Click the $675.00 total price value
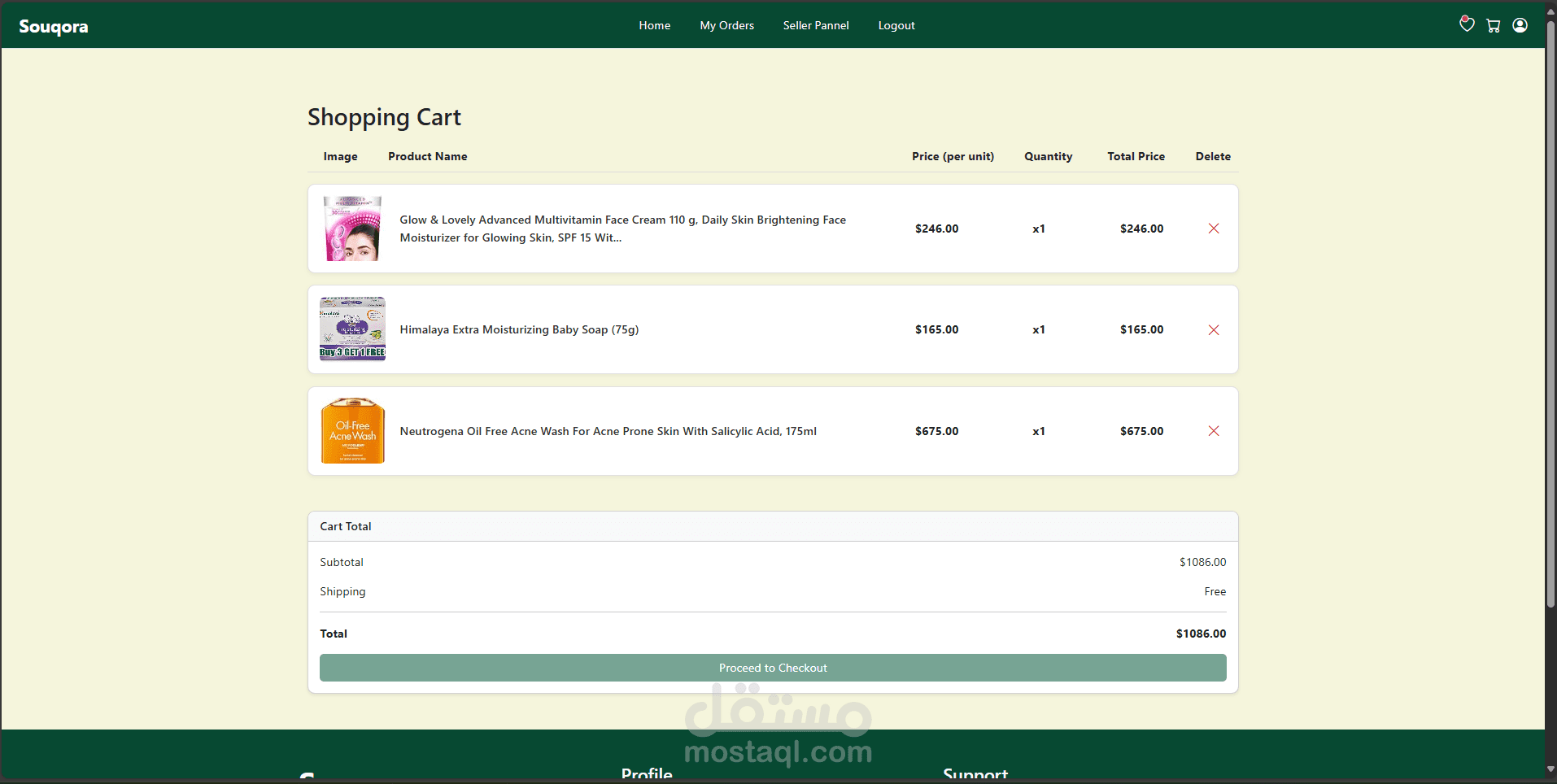The width and height of the screenshot is (1557, 784). click(1142, 431)
